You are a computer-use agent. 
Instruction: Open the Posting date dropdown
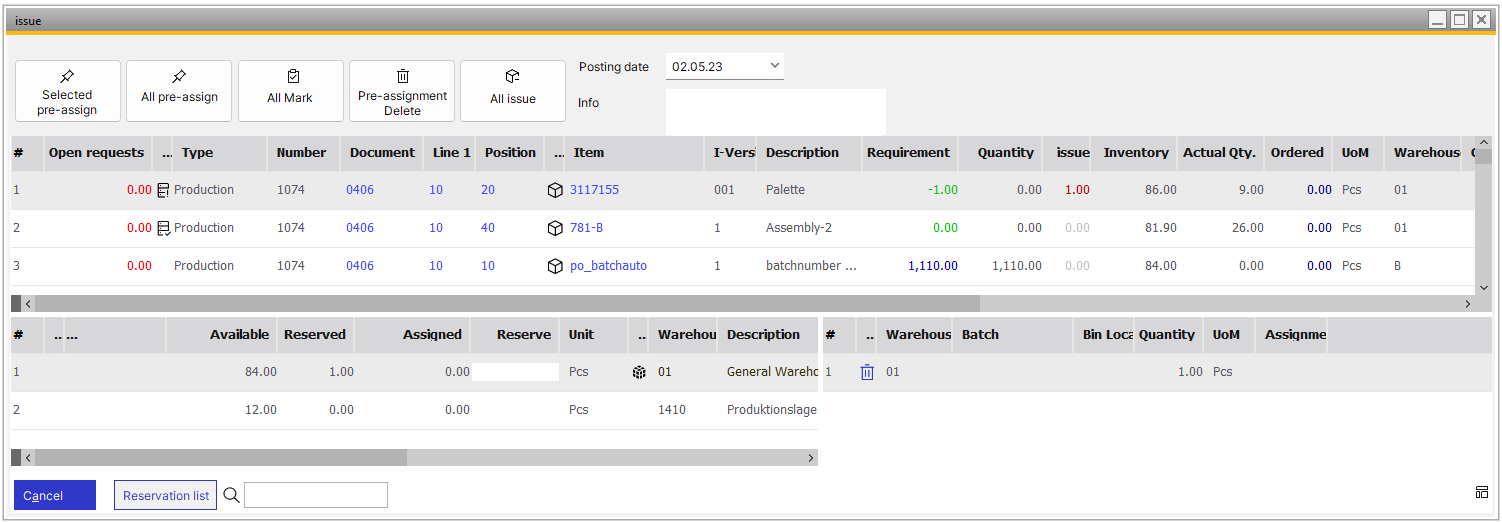pos(774,67)
